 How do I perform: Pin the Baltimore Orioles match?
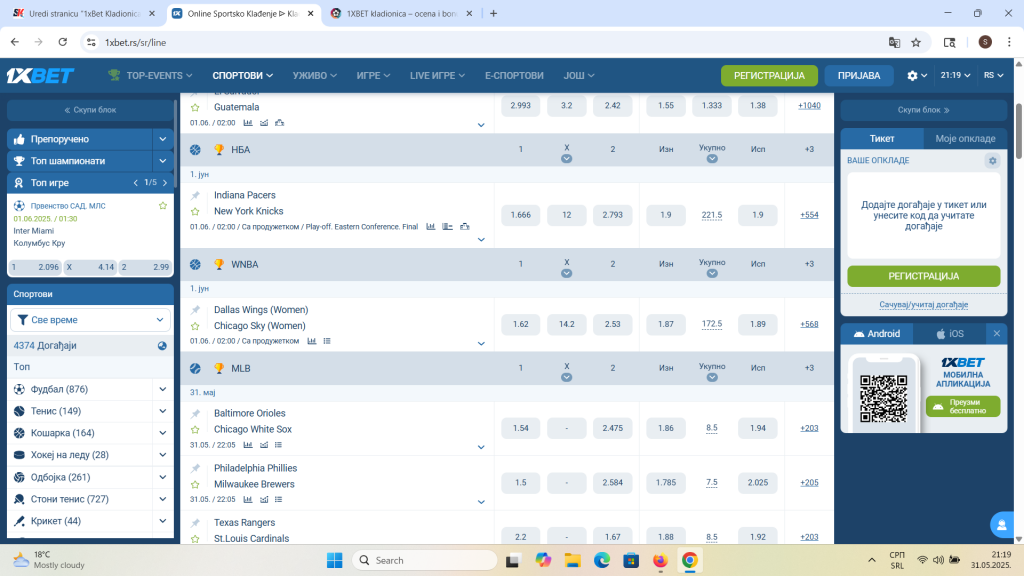pyautogui.click(x=195, y=413)
